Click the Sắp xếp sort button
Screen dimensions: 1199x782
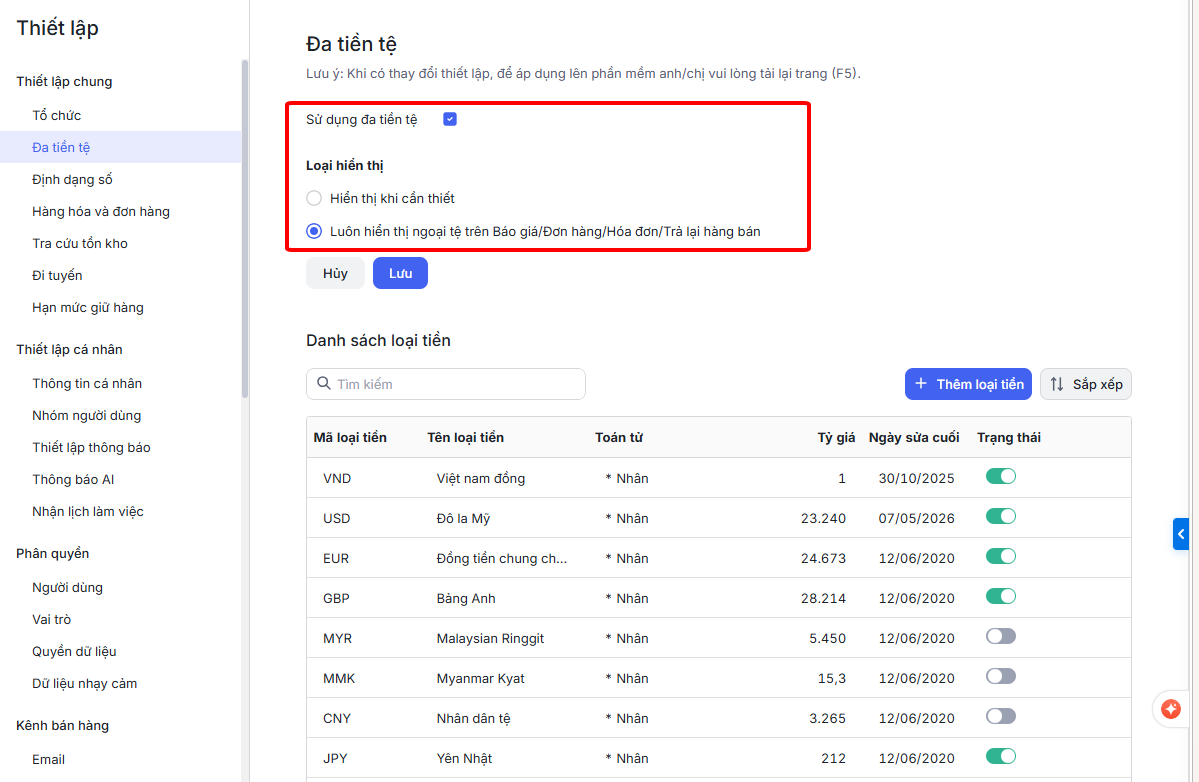tap(1086, 384)
